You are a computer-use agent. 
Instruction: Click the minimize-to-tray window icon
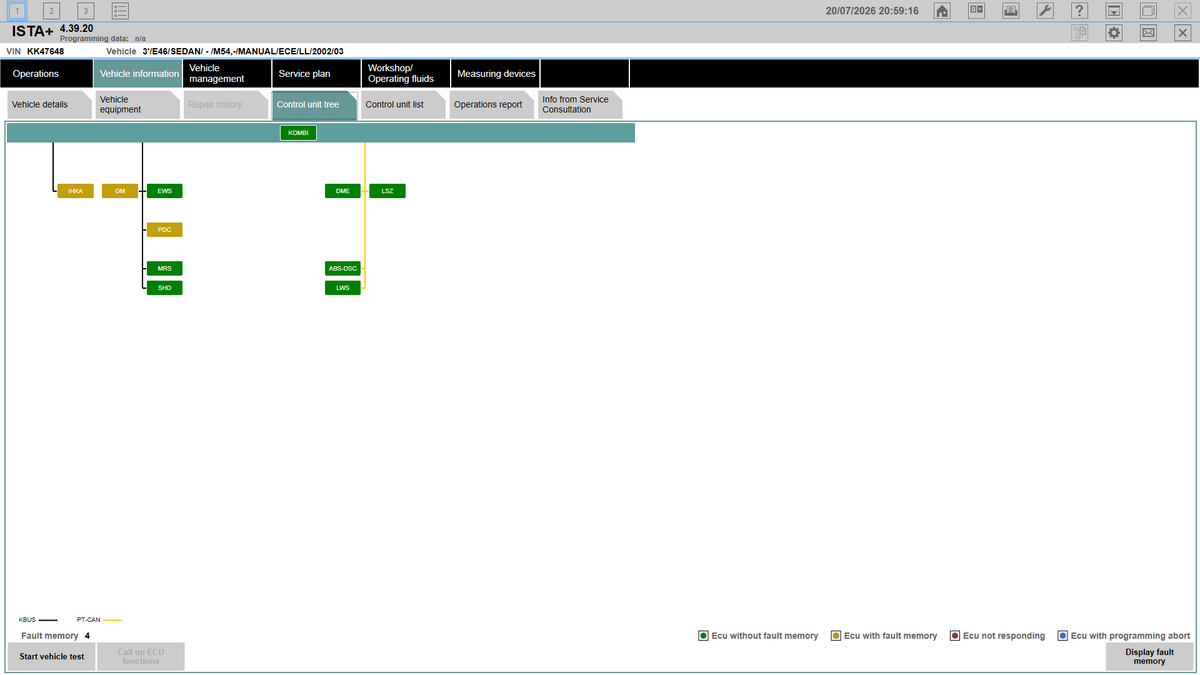click(x=1114, y=11)
